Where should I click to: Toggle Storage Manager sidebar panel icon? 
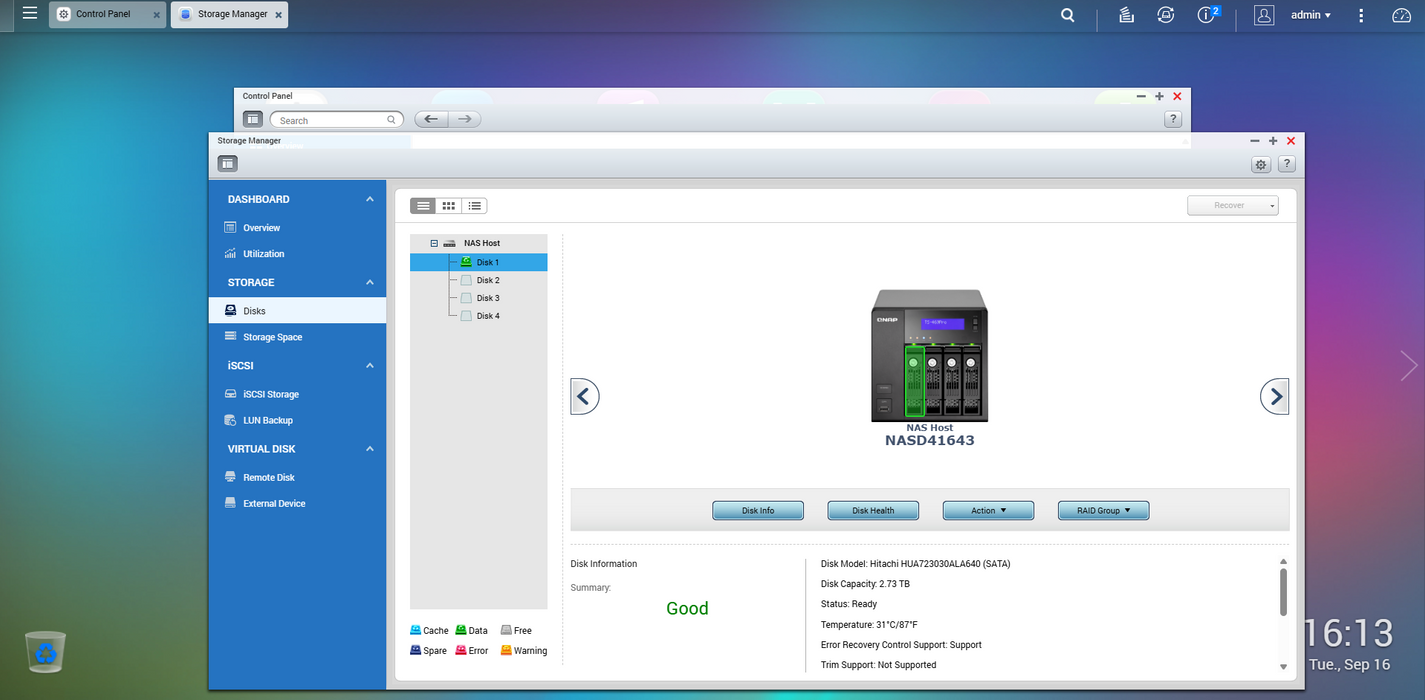[x=227, y=163]
